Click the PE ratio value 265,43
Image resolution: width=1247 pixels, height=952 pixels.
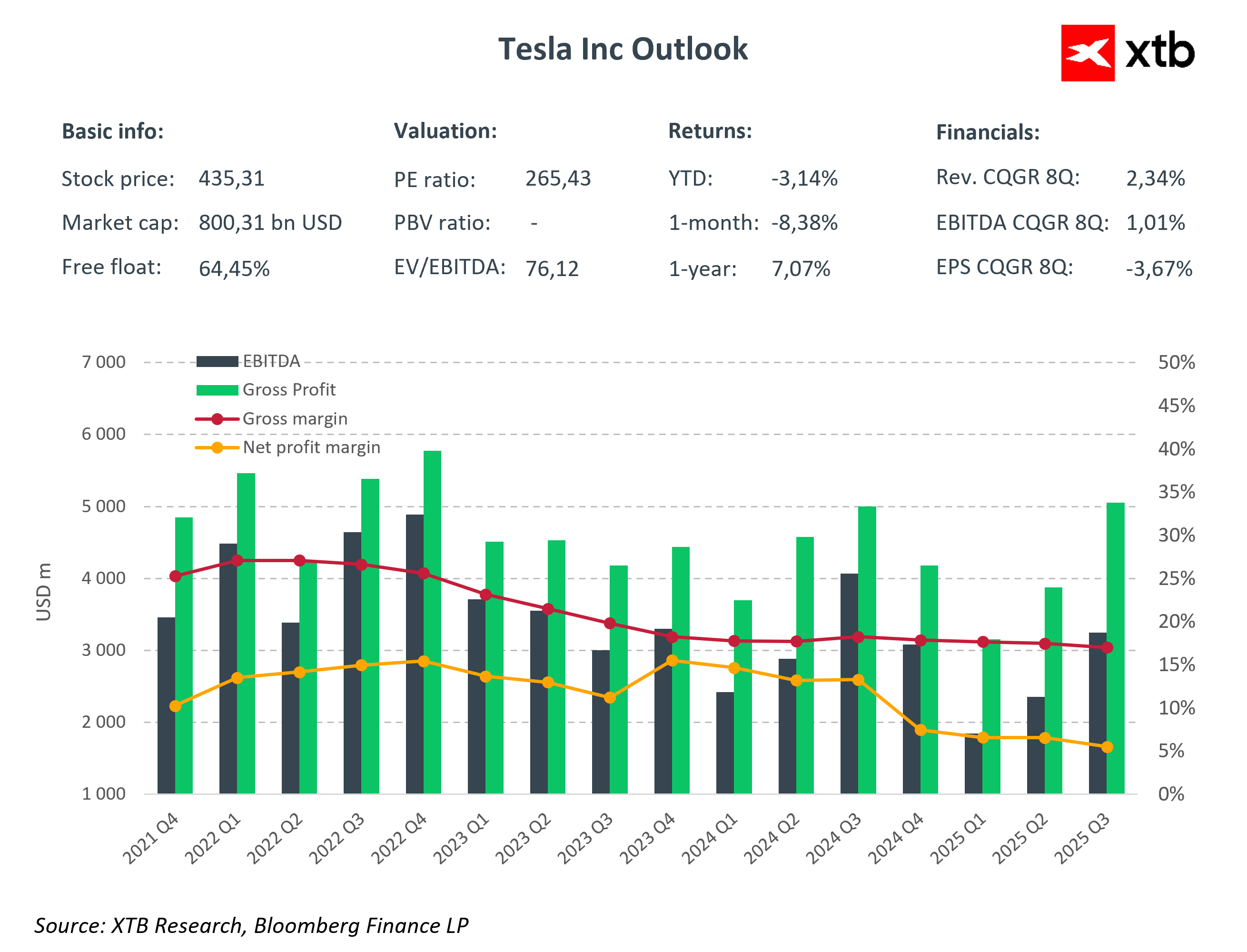click(x=557, y=178)
